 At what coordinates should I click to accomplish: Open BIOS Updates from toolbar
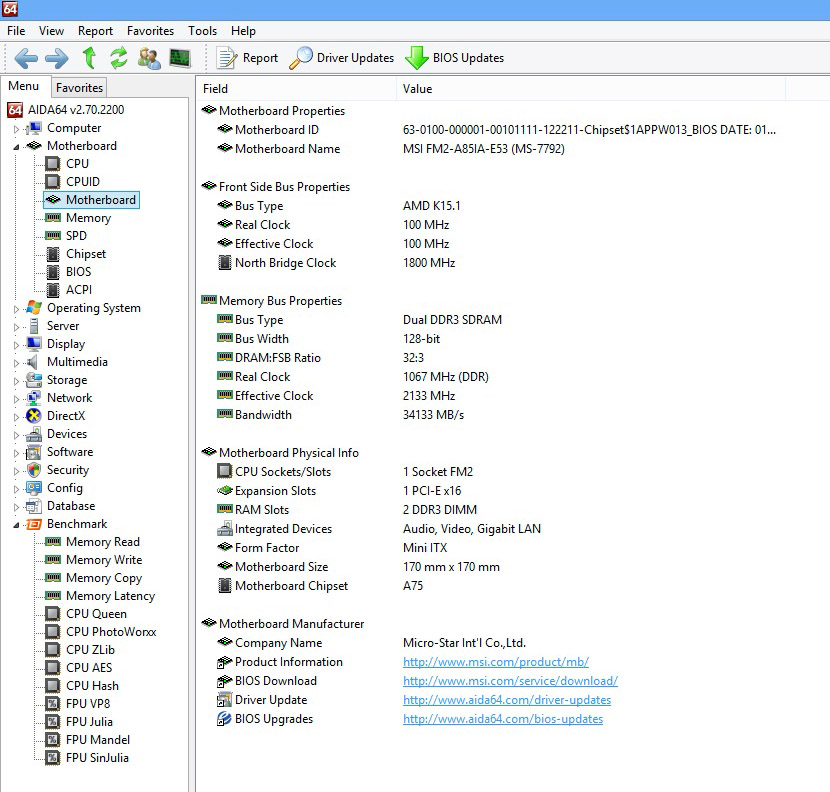pyautogui.click(x=455, y=58)
